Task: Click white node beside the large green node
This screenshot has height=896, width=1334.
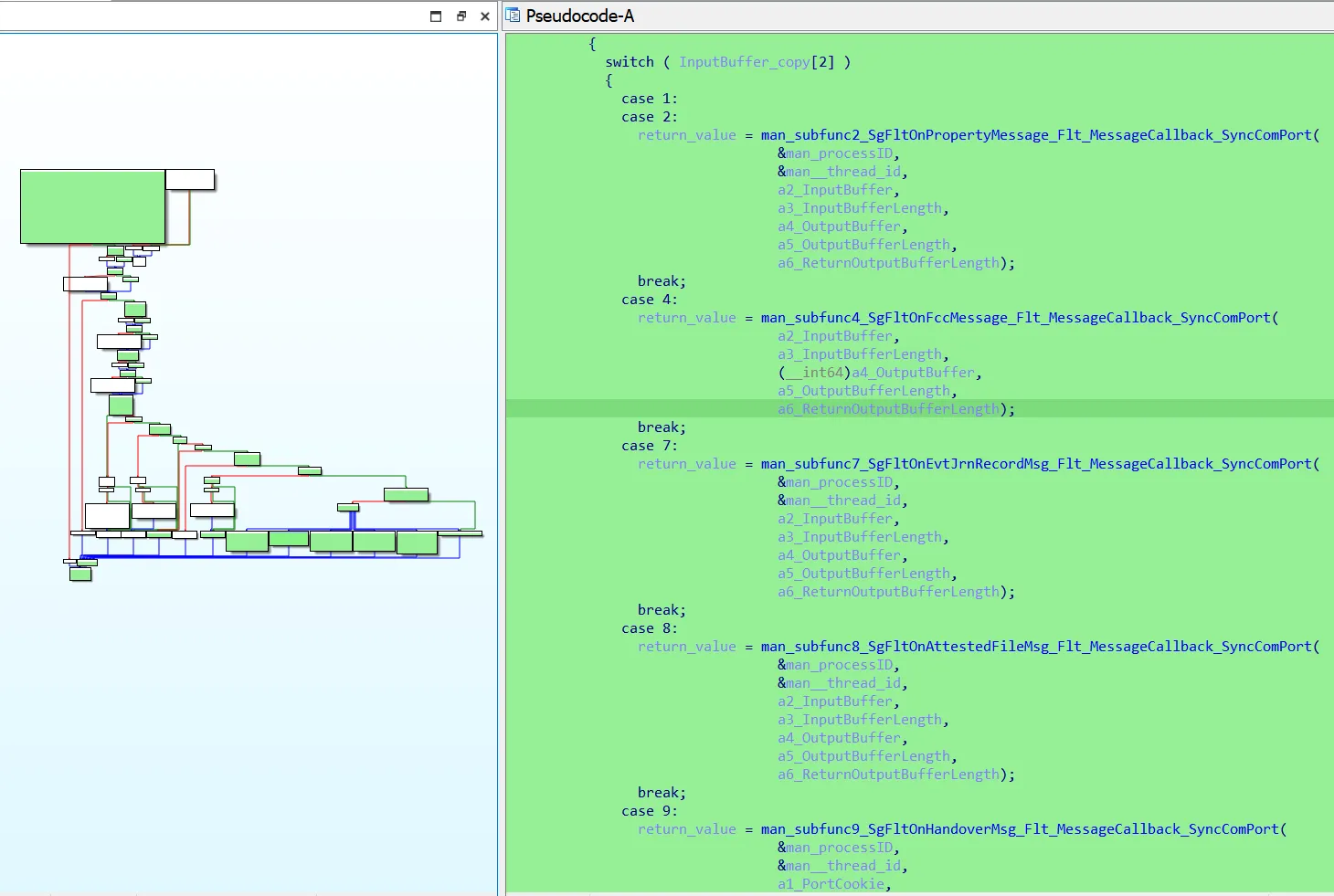Action: coord(190,179)
